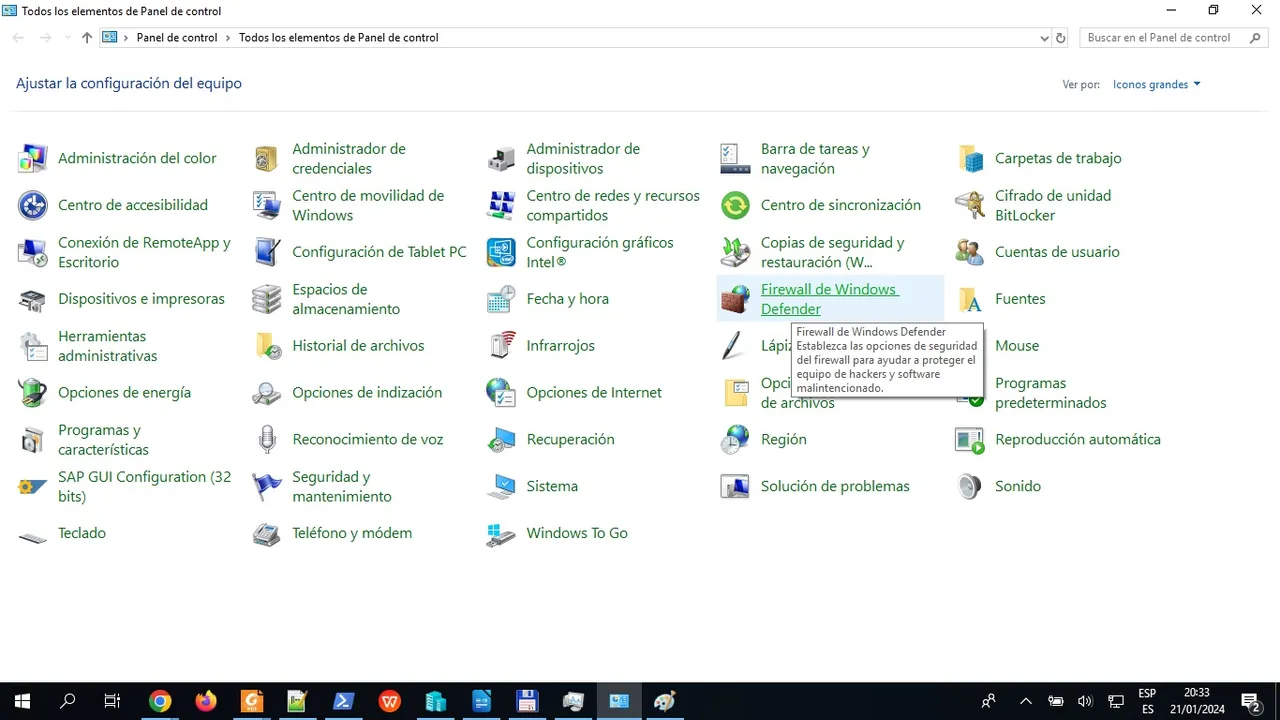Viewport: 1280px width, 720px height.
Task: Click the Programas predeterminados link
Action: [x=1050, y=393]
